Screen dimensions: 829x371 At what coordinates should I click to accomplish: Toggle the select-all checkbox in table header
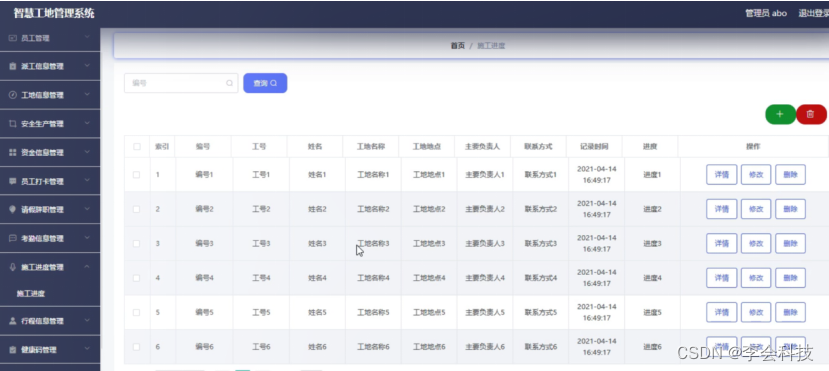(x=137, y=146)
